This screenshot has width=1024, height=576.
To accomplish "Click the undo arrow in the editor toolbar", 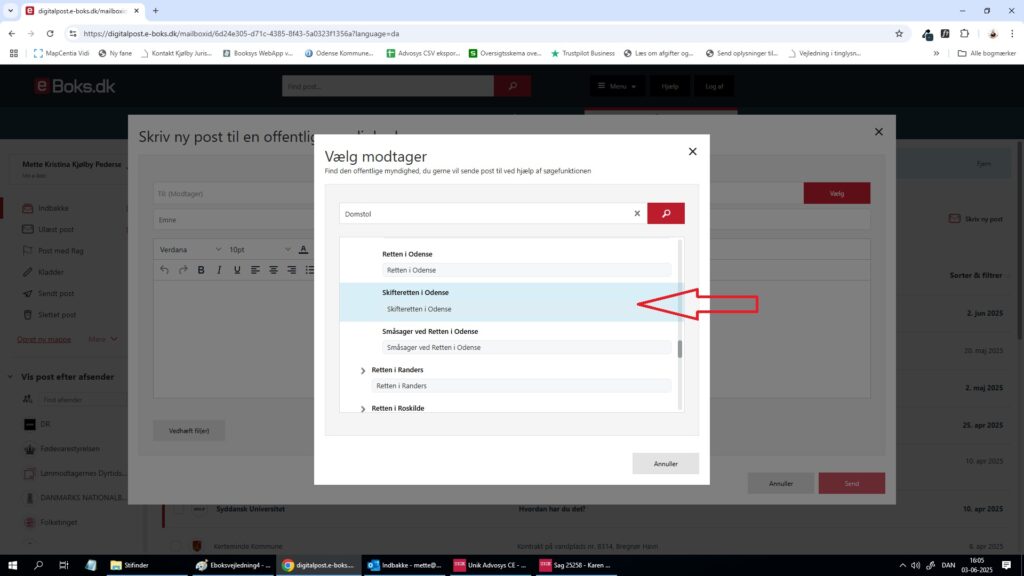I will click(165, 270).
